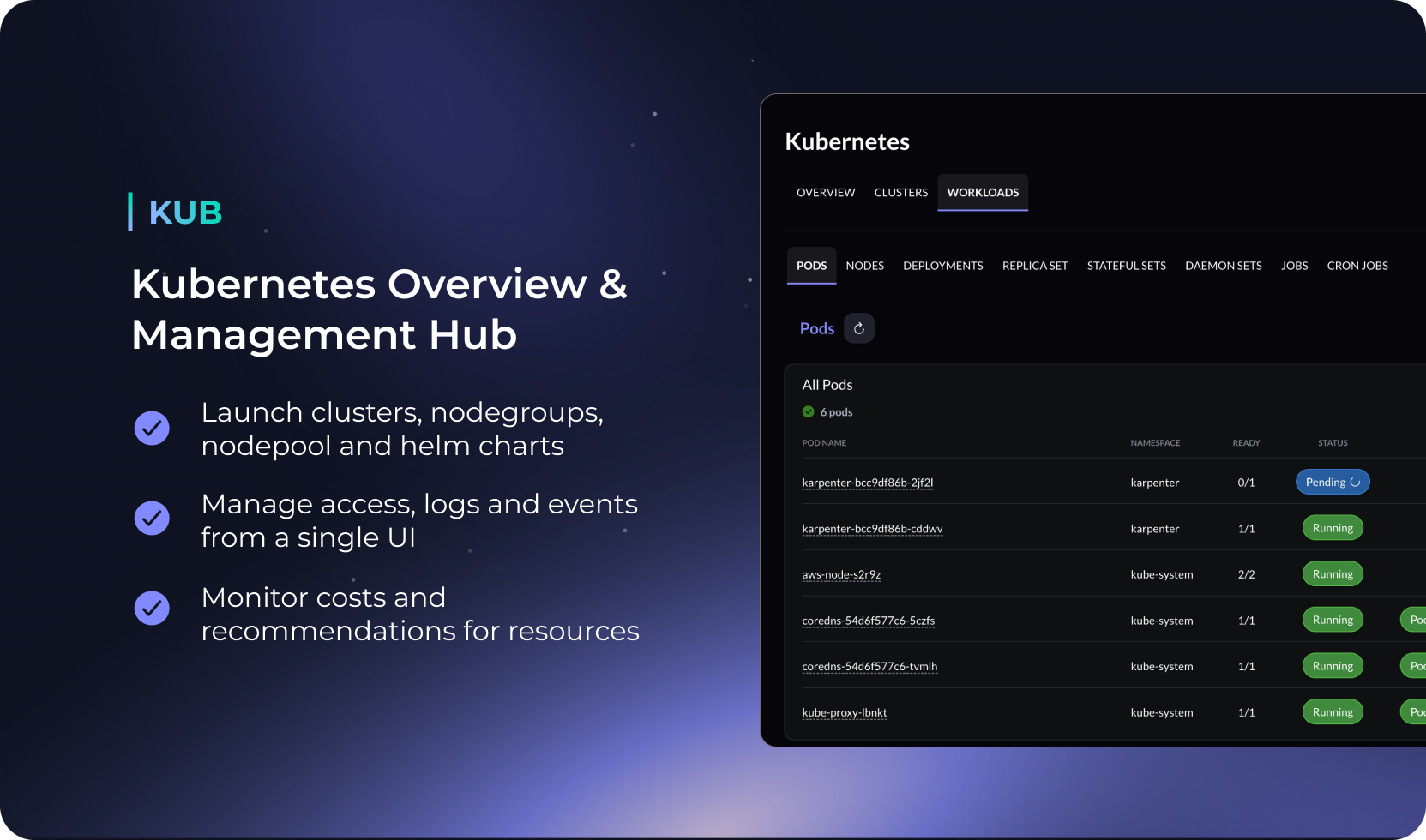Click Running badge for kube-proxy-lbnkt
The height and width of the screenshot is (840, 1426).
[1333, 712]
